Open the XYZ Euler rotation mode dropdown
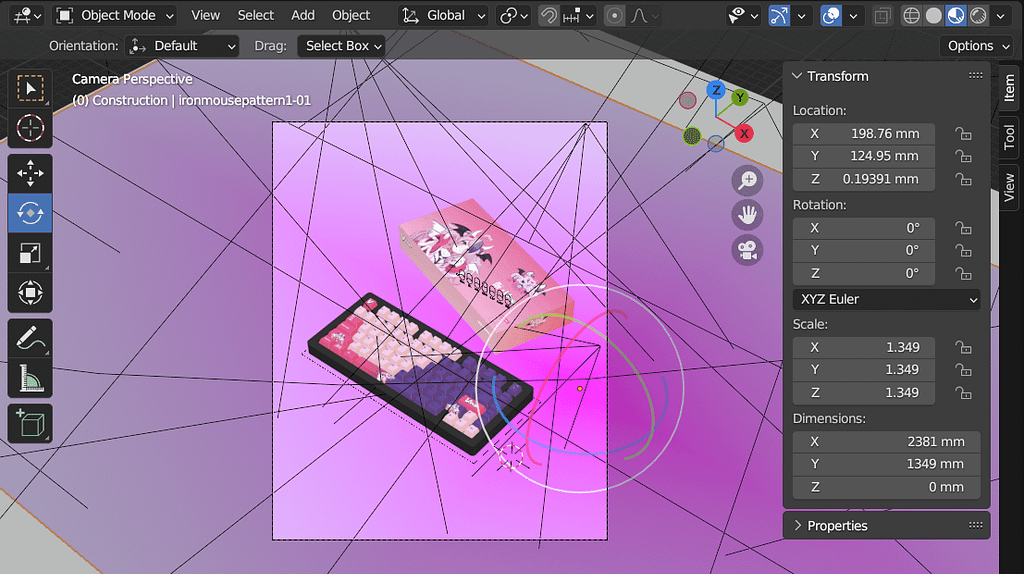 (x=887, y=299)
